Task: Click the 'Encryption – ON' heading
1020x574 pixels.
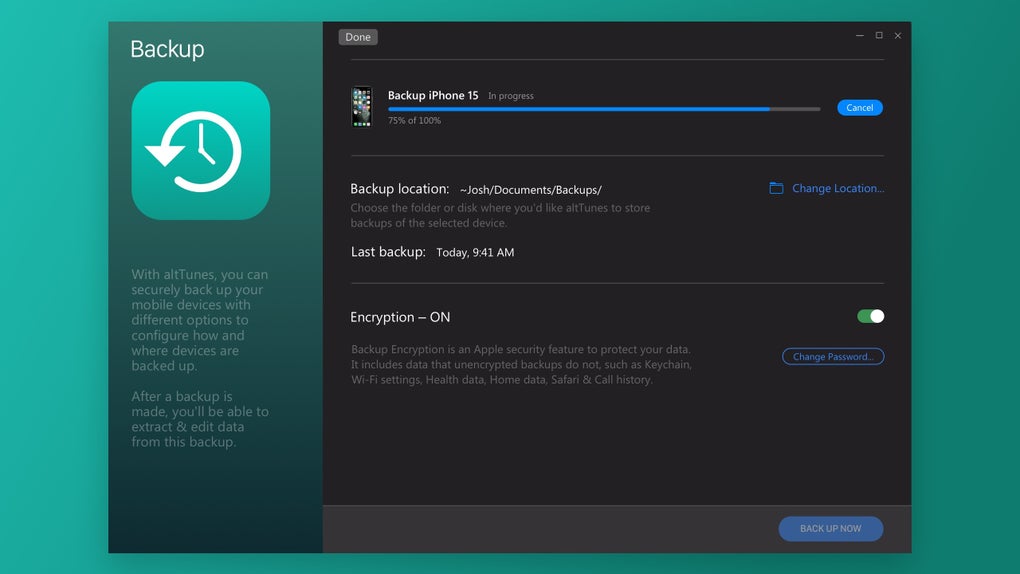Action: pos(400,317)
